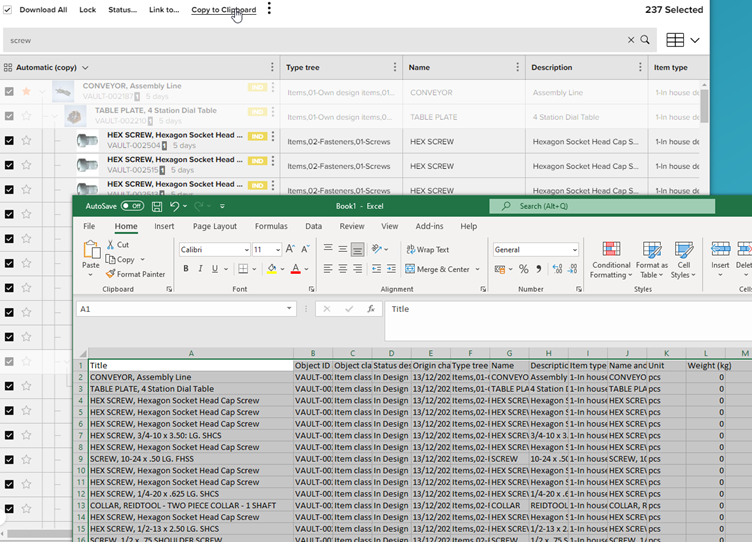Screen dimensions: 752x542
Task: Open the three-dot more actions menu beside Copy to Clipboard
Action: click(269, 8)
